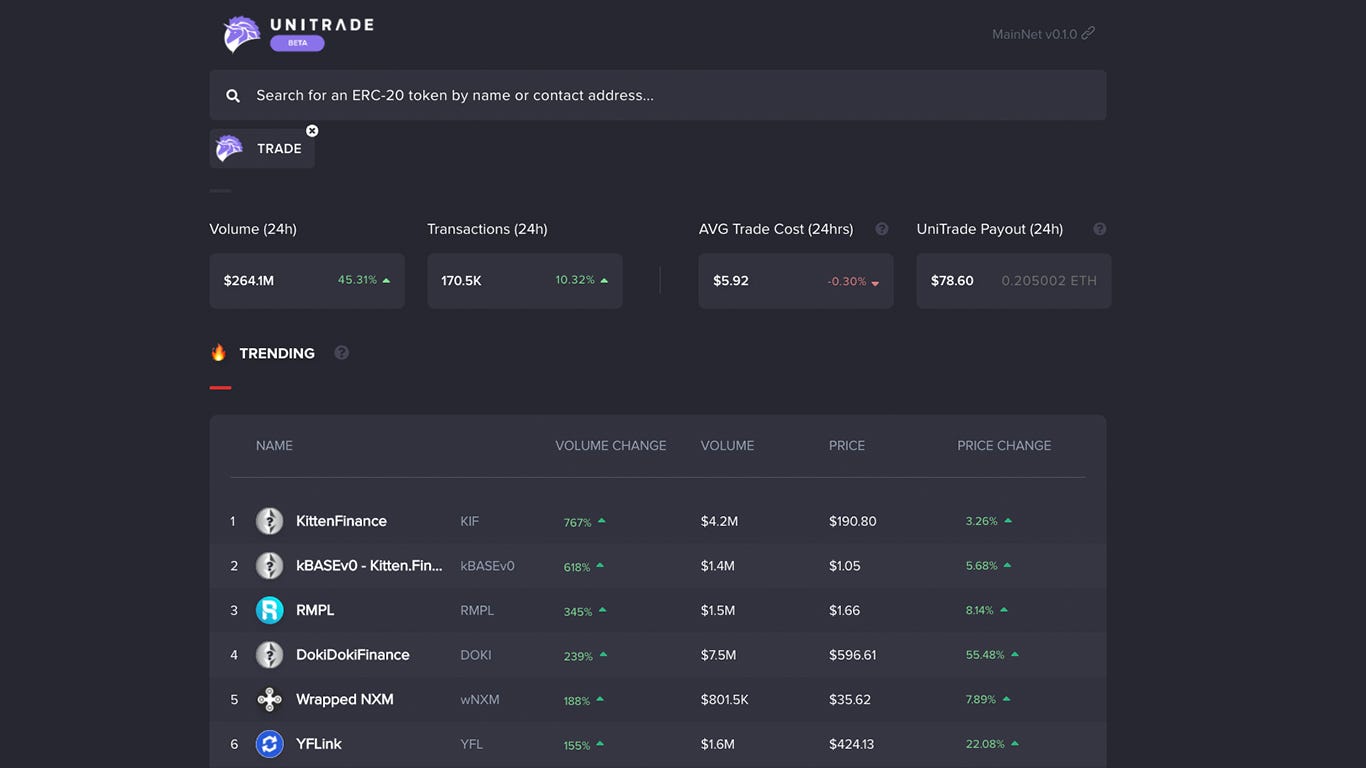Sort by VOLUME CHANGE column header
1366x768 pixels.
611,446
